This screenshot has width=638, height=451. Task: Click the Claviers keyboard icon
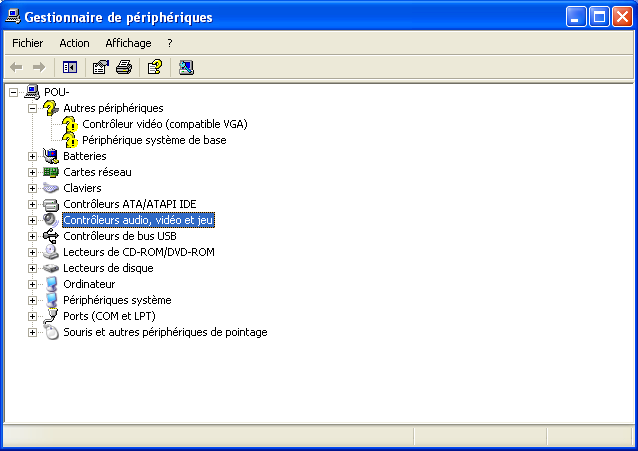(51, 188)
